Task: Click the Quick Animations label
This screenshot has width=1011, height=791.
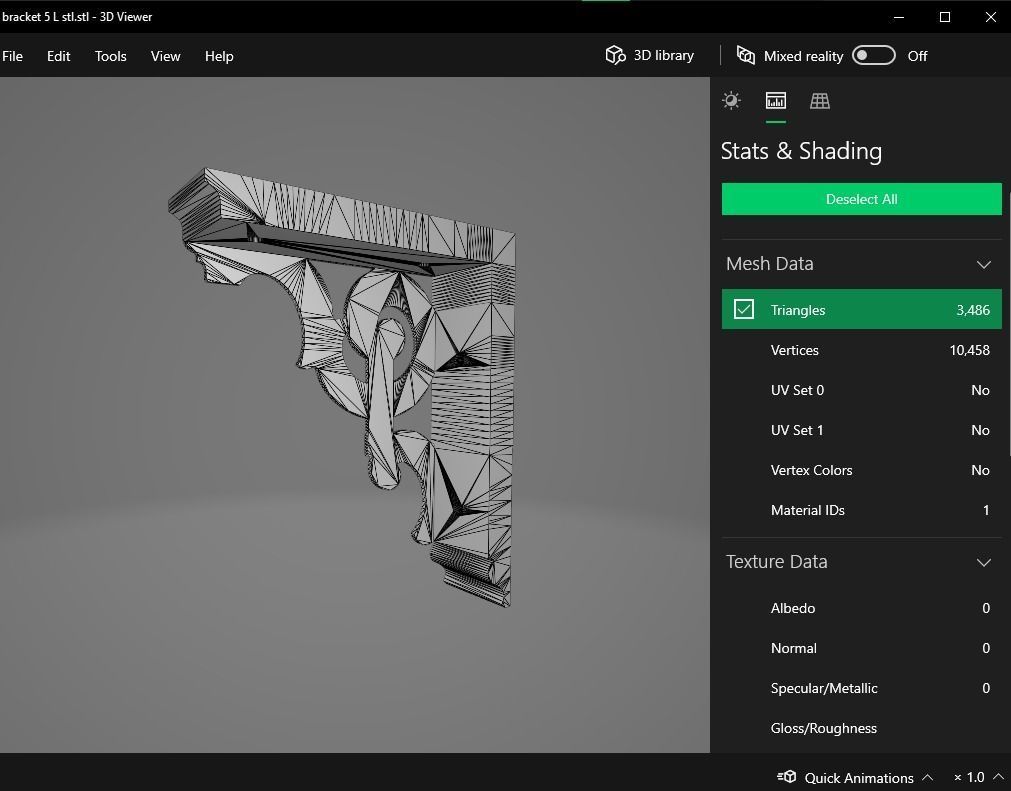Action: coord(859,777)
